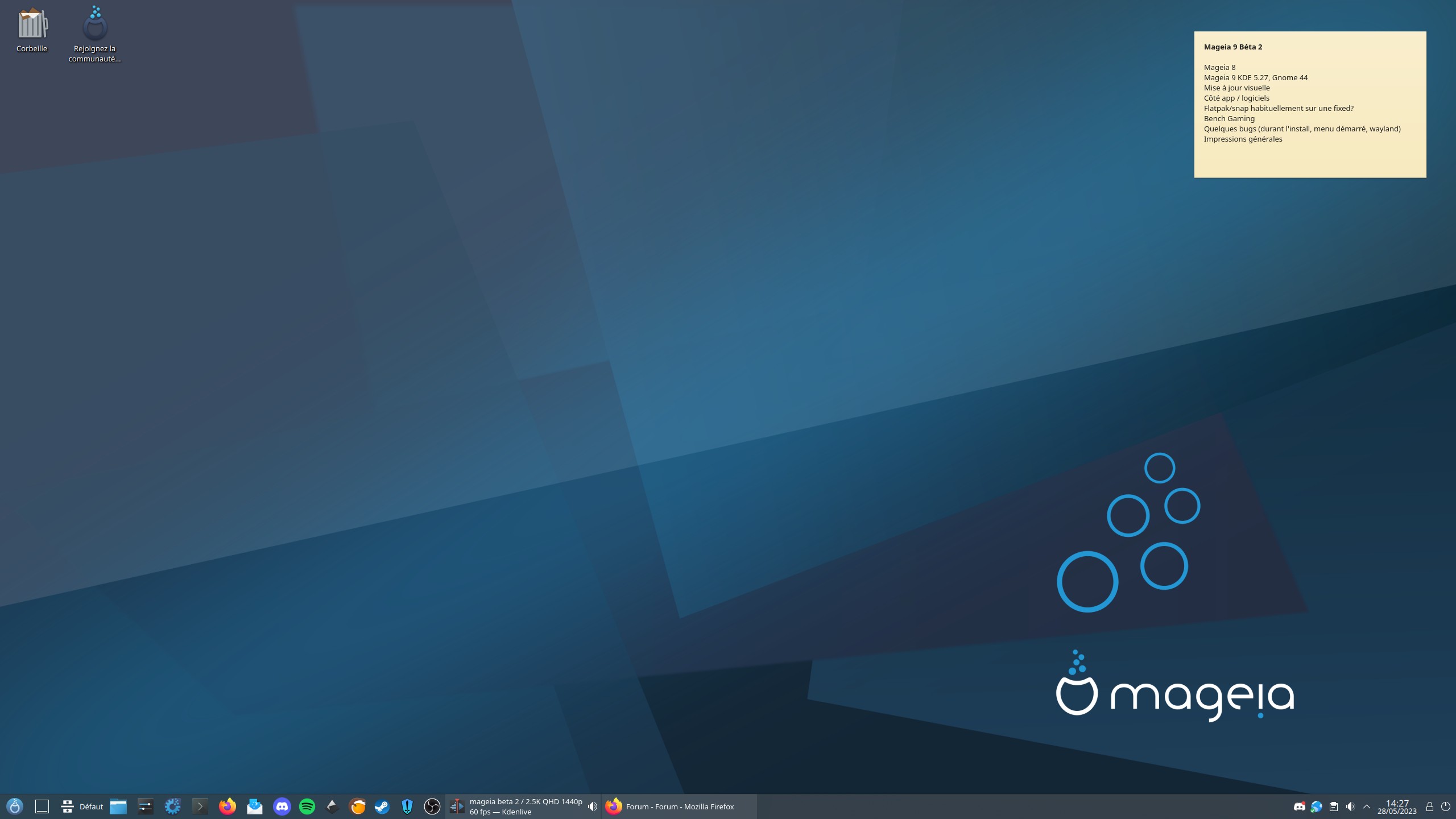Image resolution: width=1456 pixels, height=819 pixels.
Task: Click the Mageia 9 Béta 2 note title
Action: 1233,47
